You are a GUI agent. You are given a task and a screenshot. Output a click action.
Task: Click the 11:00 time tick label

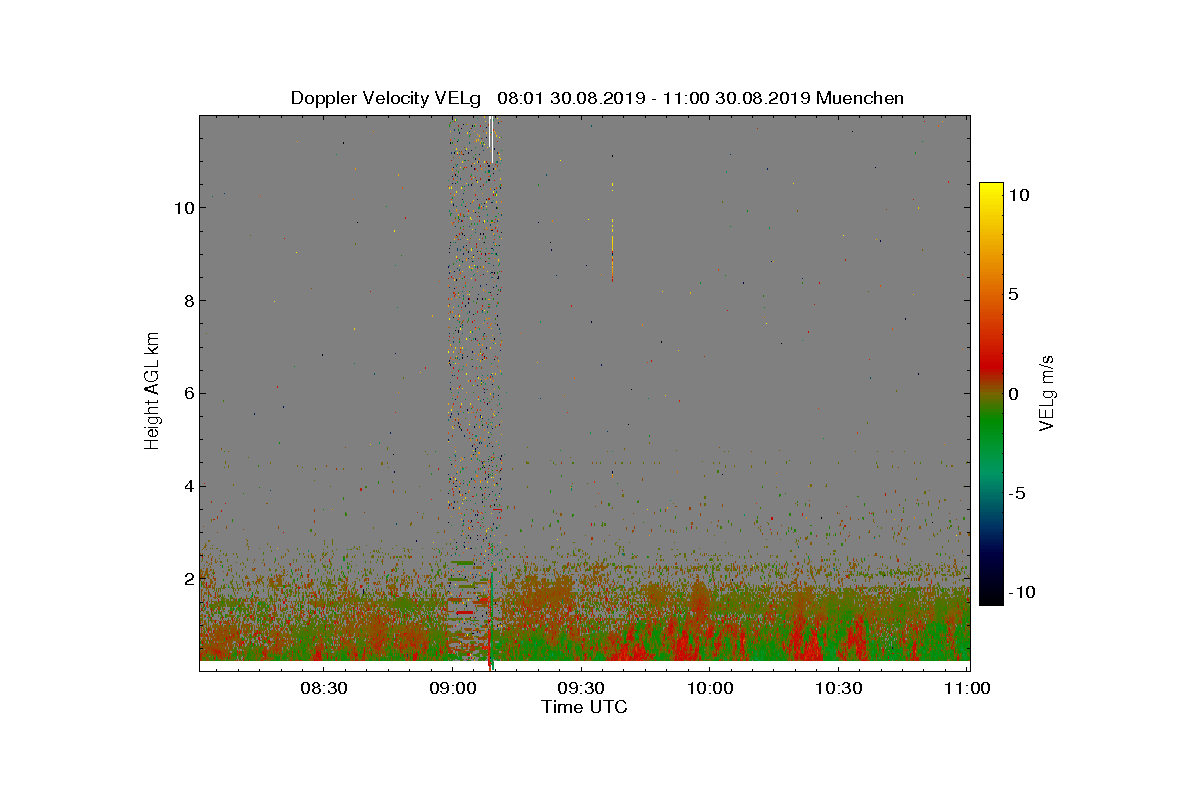(x=966, y=688)
